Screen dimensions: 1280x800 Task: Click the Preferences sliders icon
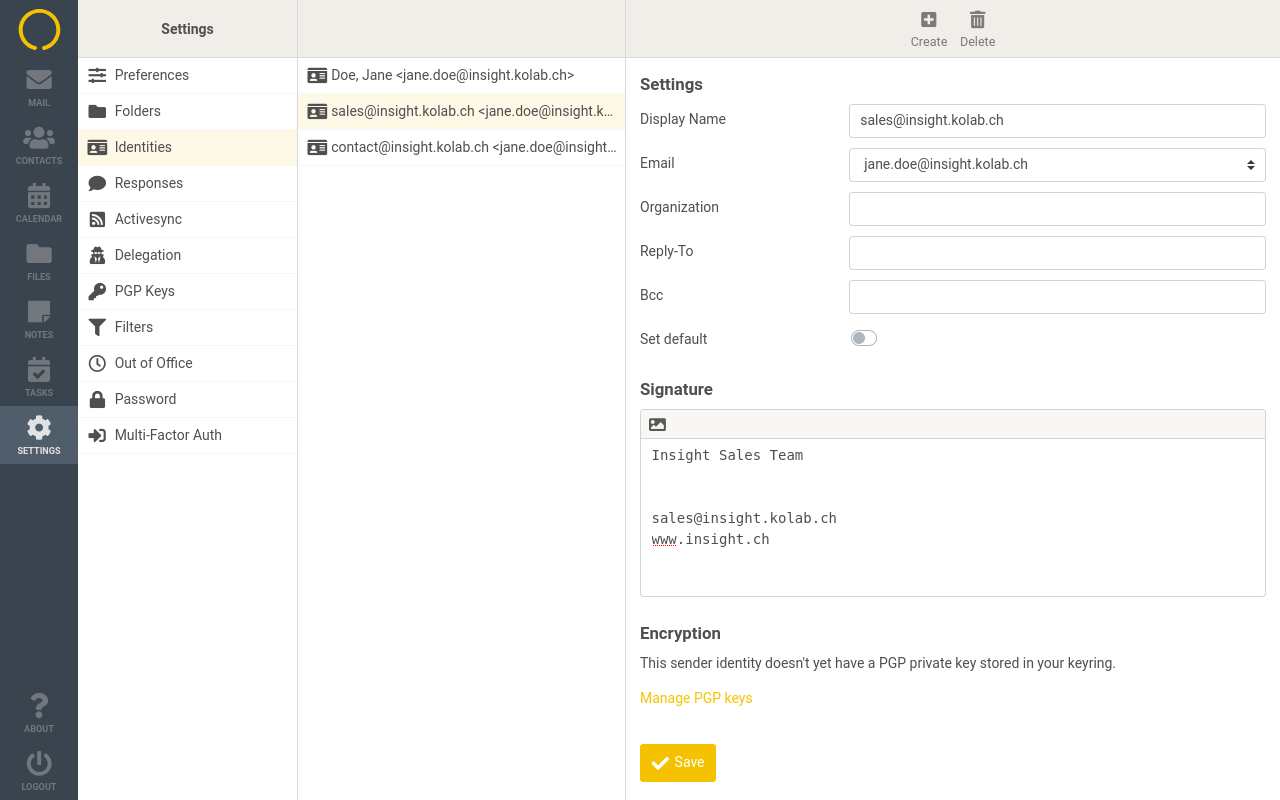(x=97, y=75)
